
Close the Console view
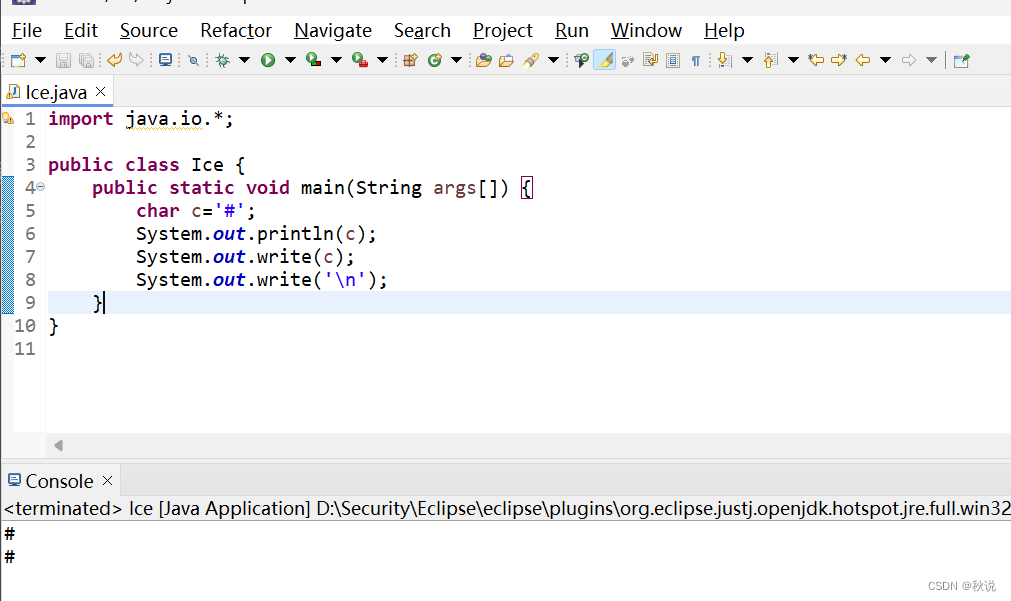[x=108, y=480]
